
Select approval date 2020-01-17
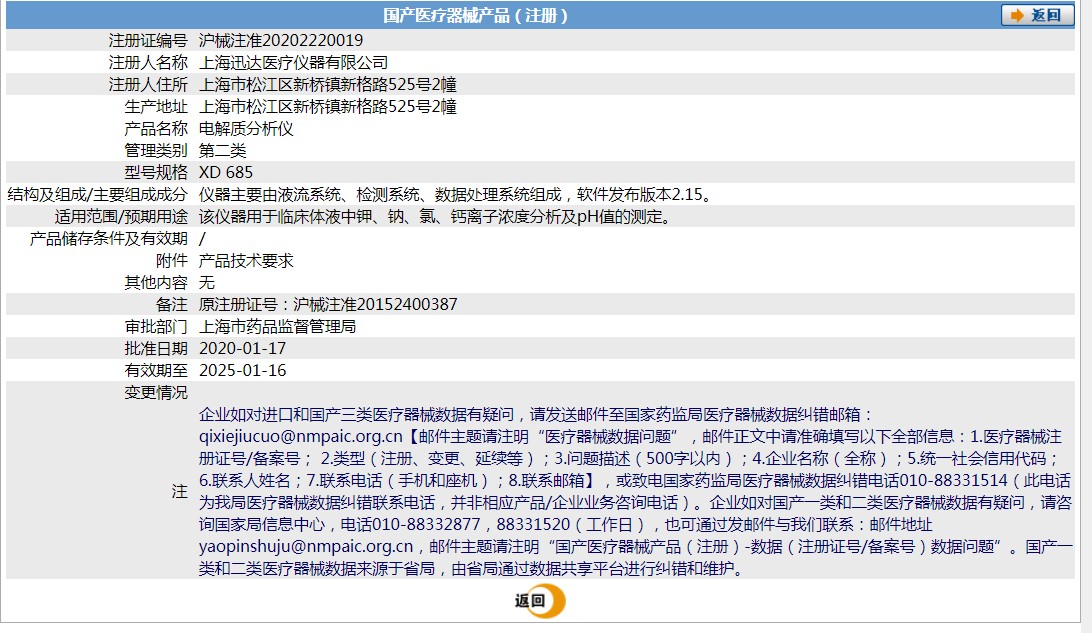point(242,348)
